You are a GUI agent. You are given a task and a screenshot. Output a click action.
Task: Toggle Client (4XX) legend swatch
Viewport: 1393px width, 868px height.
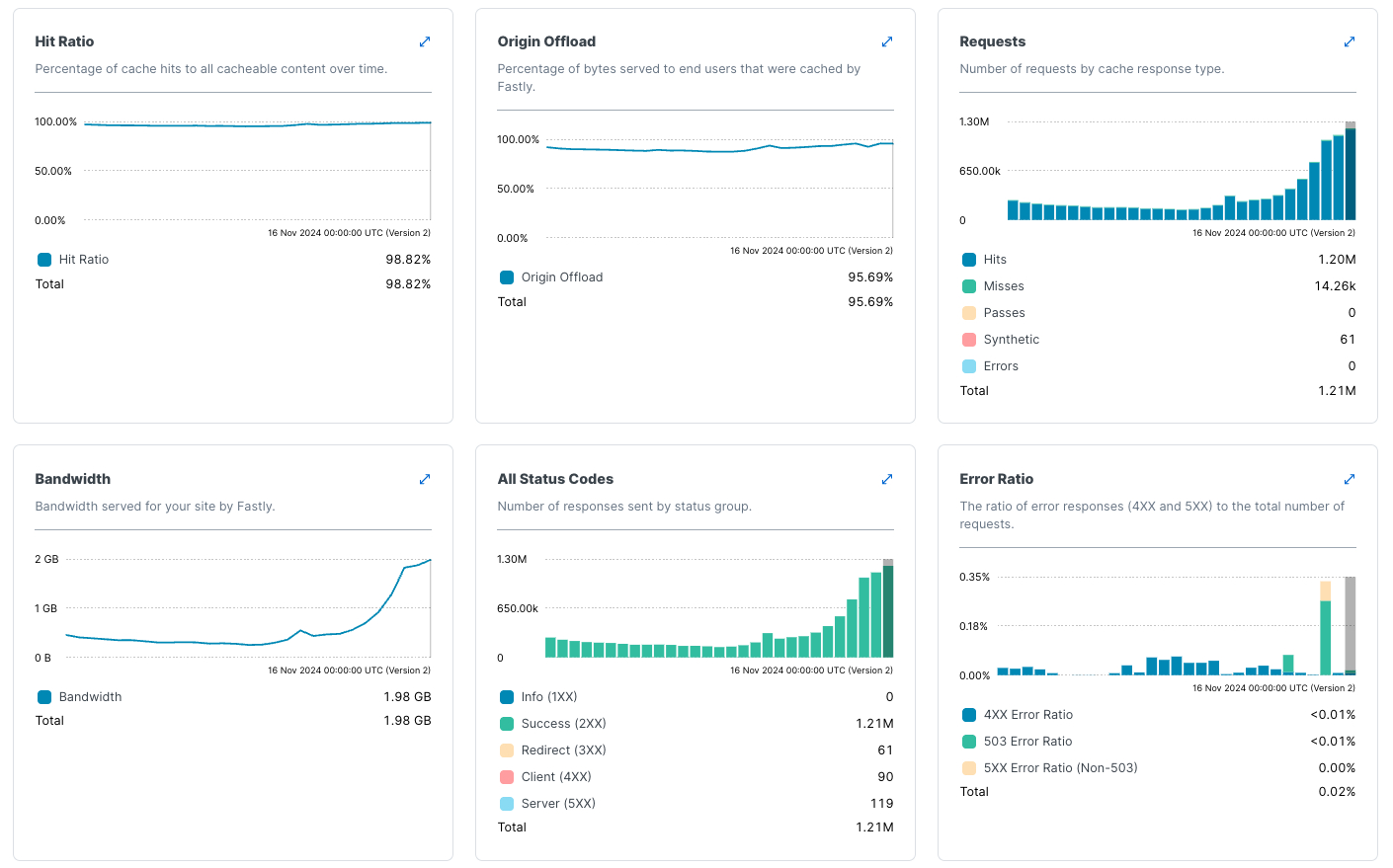click(x=507, y=777)
